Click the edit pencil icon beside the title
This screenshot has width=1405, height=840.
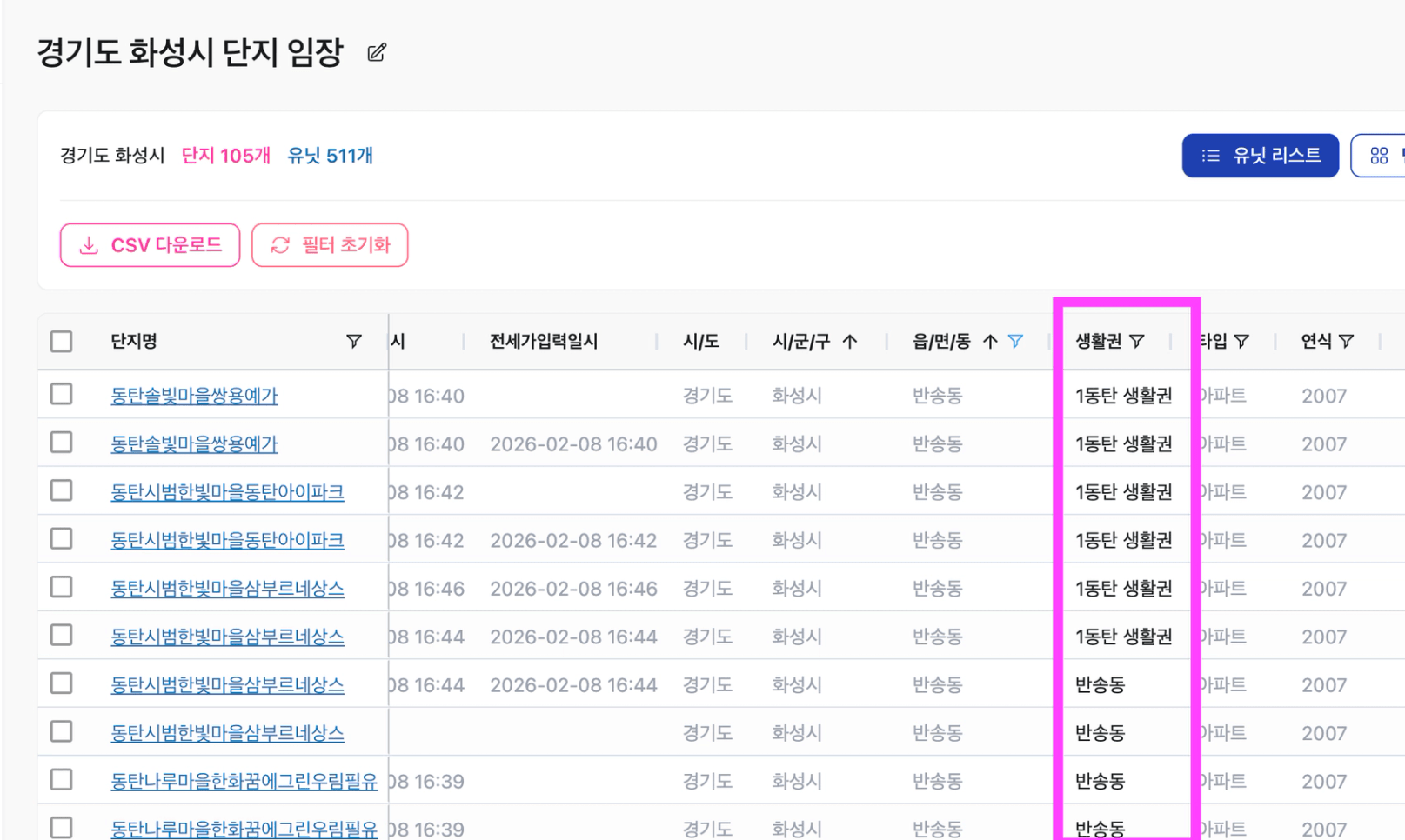coord(376,53)
